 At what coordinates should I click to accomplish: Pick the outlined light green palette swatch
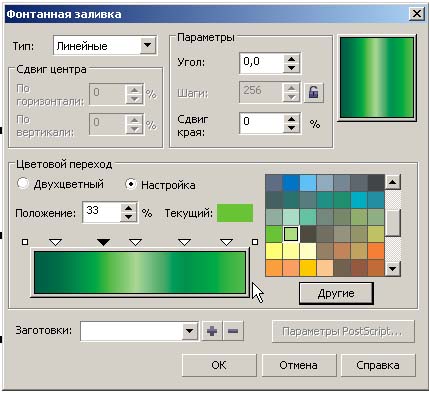291,234
